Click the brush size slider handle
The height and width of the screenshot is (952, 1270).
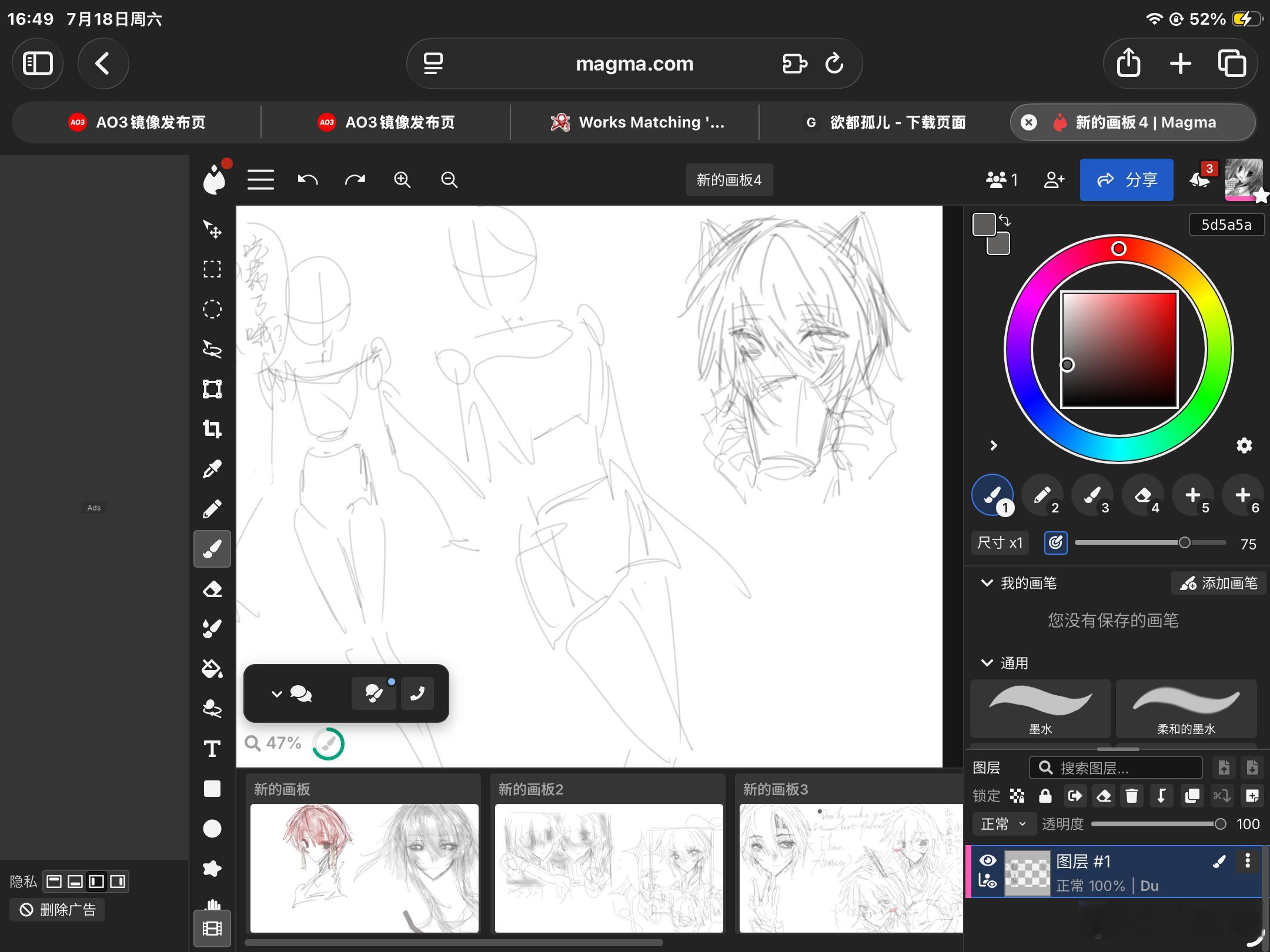(x=1184, y=542)
